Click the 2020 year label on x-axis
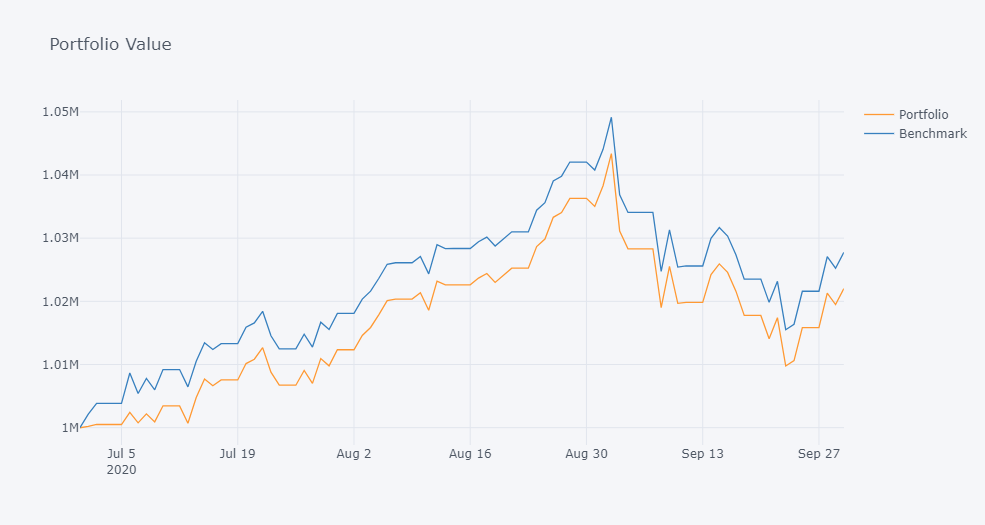The image size is (985, 525). [121, 469]
